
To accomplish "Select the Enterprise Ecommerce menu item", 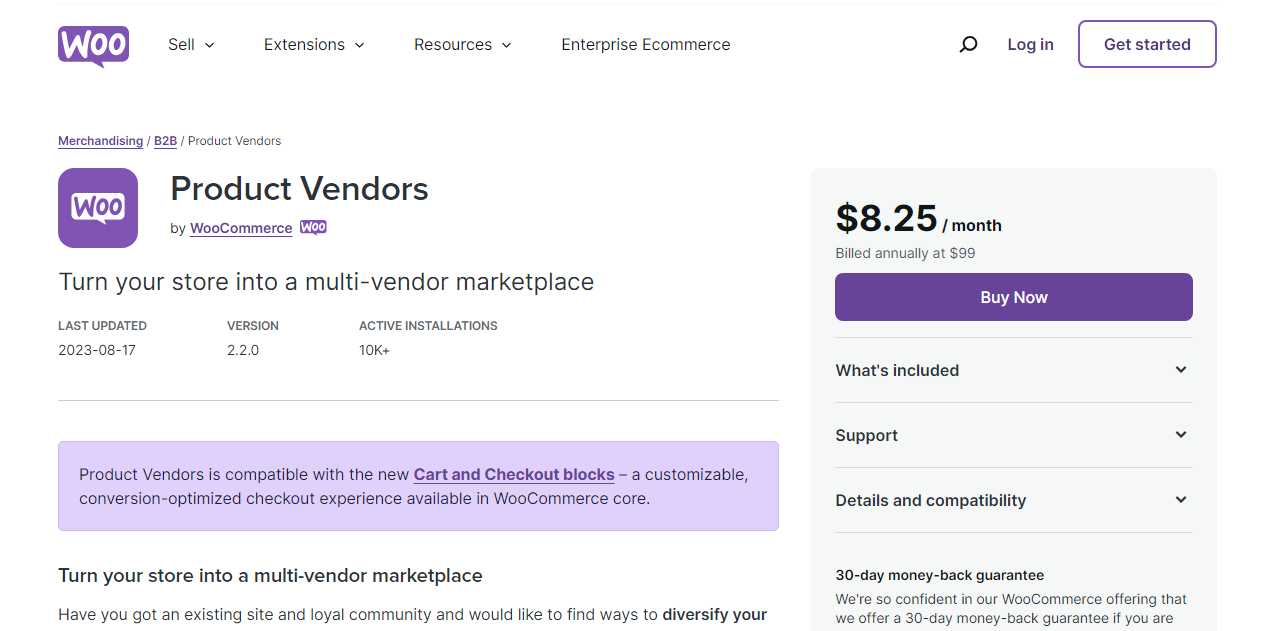I will click(x=645, y=44).
